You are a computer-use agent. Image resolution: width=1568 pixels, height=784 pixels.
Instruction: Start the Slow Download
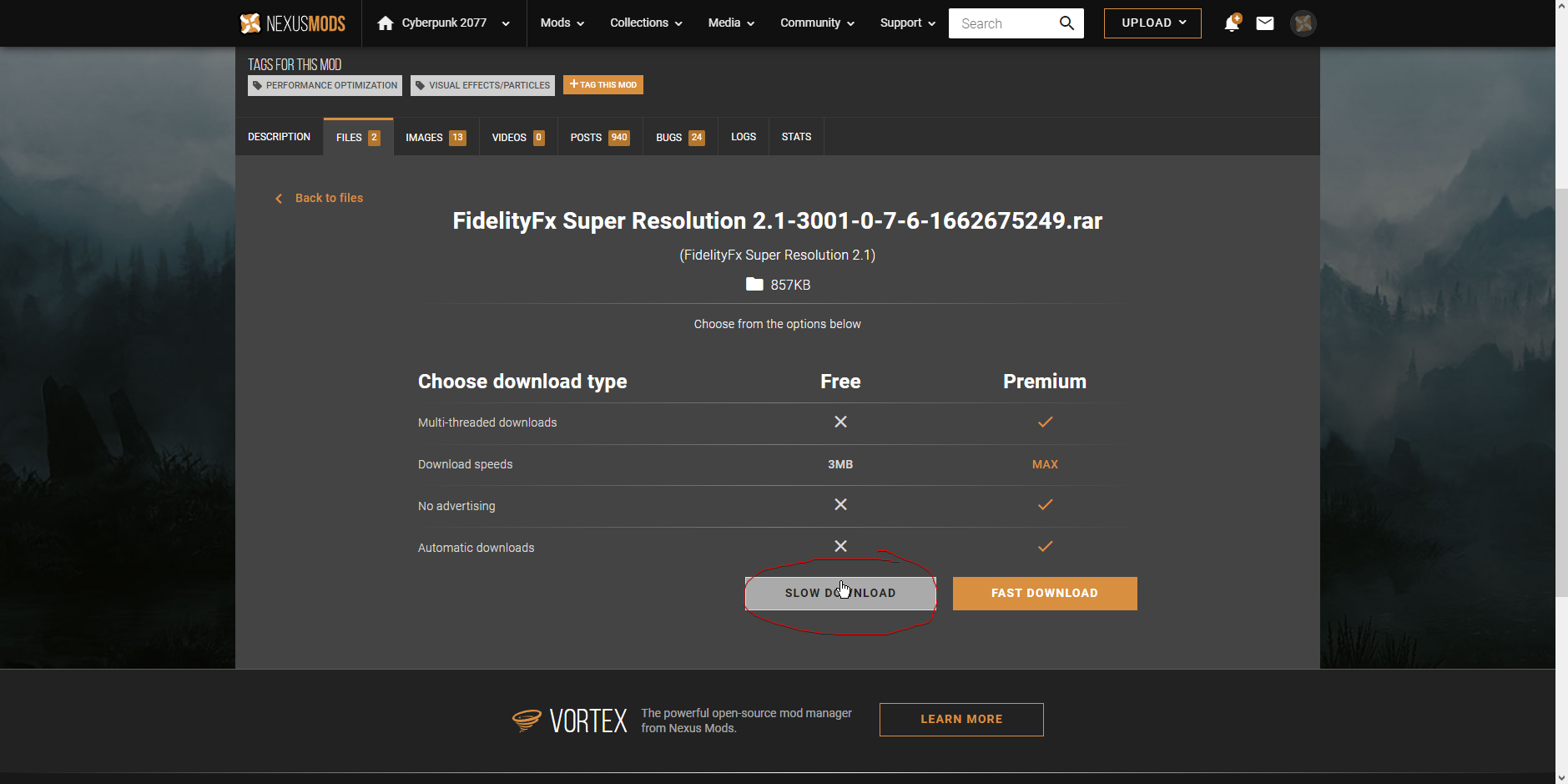(840, 594)
